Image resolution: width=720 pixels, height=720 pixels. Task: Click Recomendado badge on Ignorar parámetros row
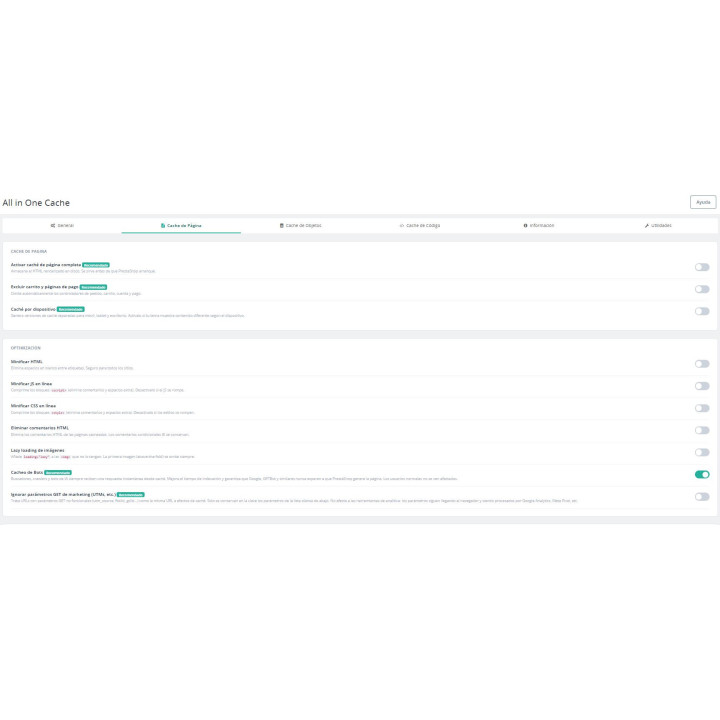(131, 495)
